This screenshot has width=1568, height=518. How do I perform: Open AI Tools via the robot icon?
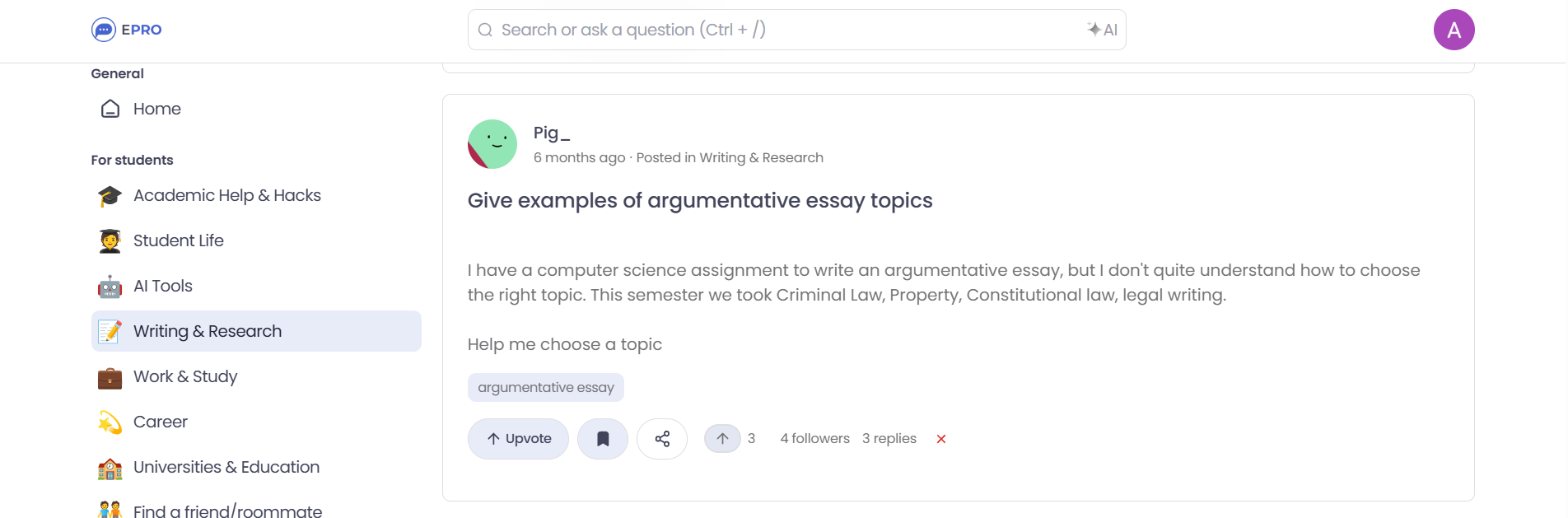point(110,286)
